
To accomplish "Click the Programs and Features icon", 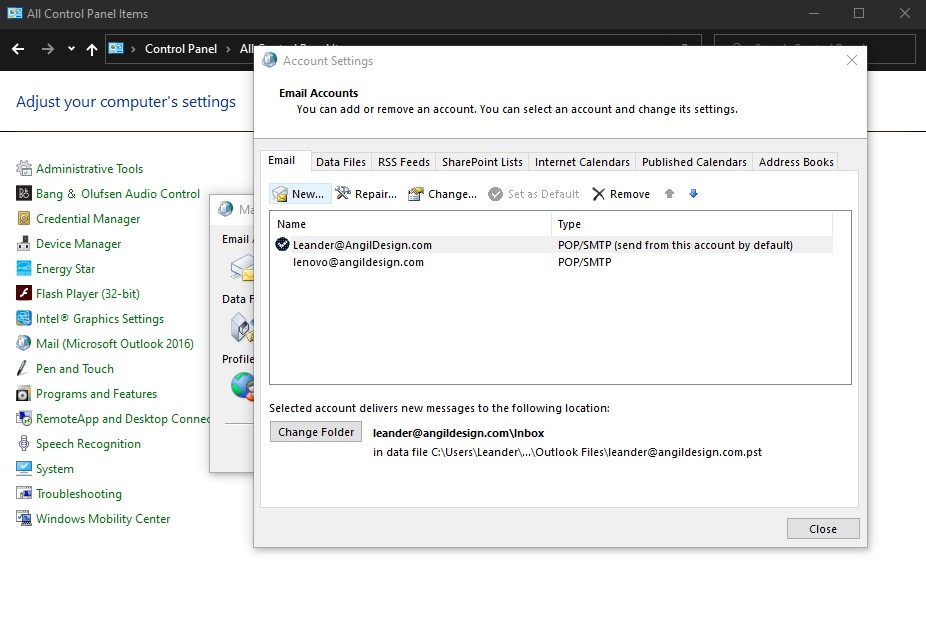I will (24, 393).
